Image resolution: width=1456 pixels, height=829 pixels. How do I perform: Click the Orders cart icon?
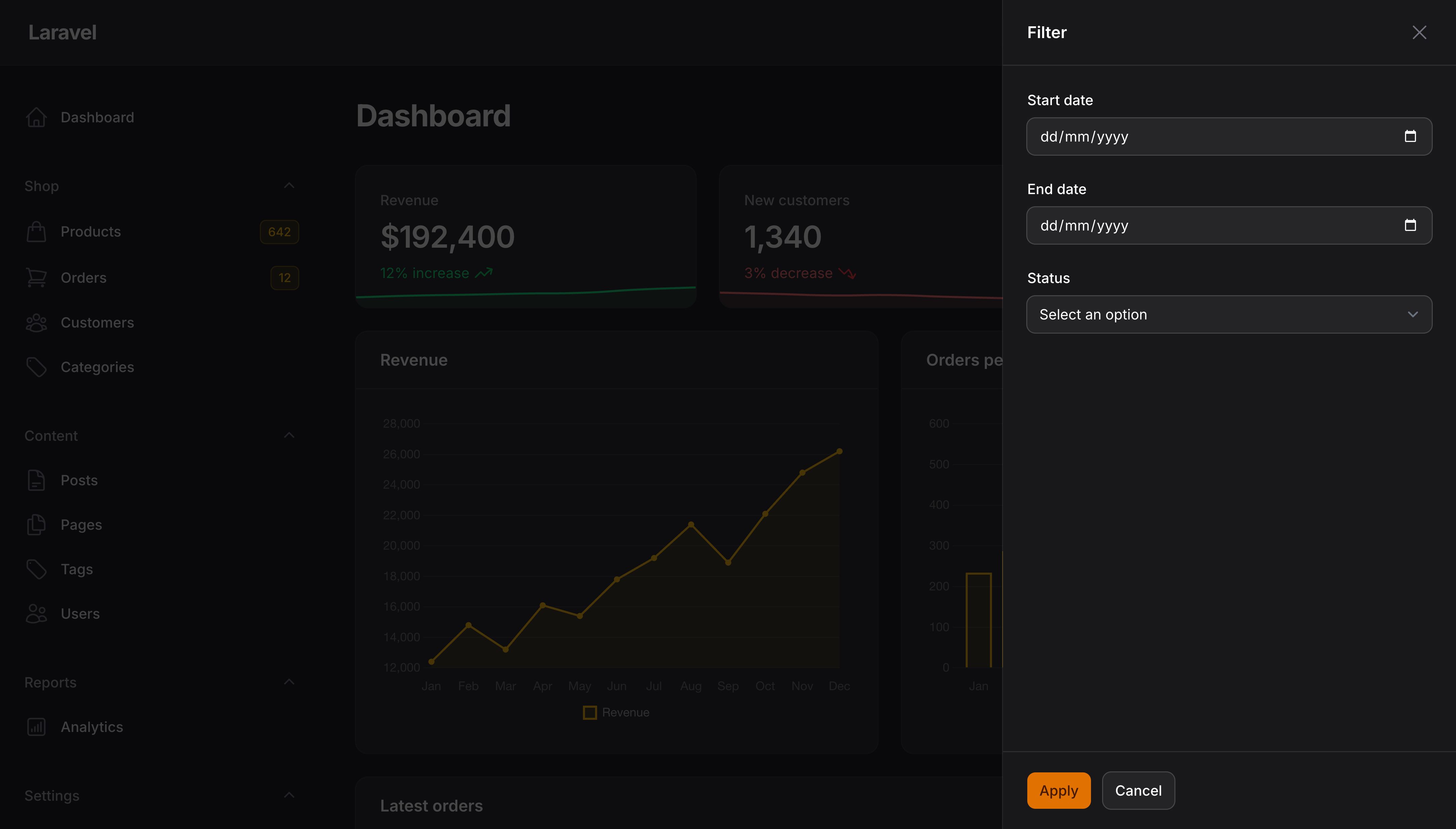click(x=36, y=278)
